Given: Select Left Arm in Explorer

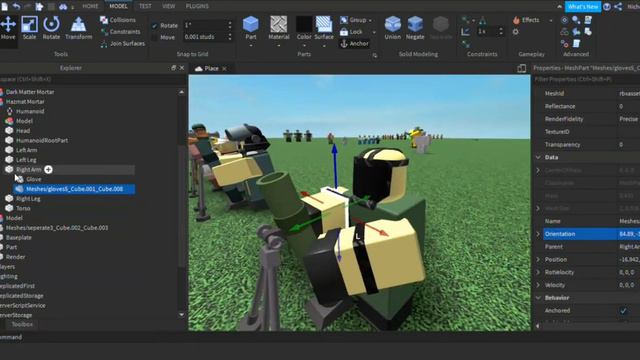Looking at the screenshot, I should 27,150.
